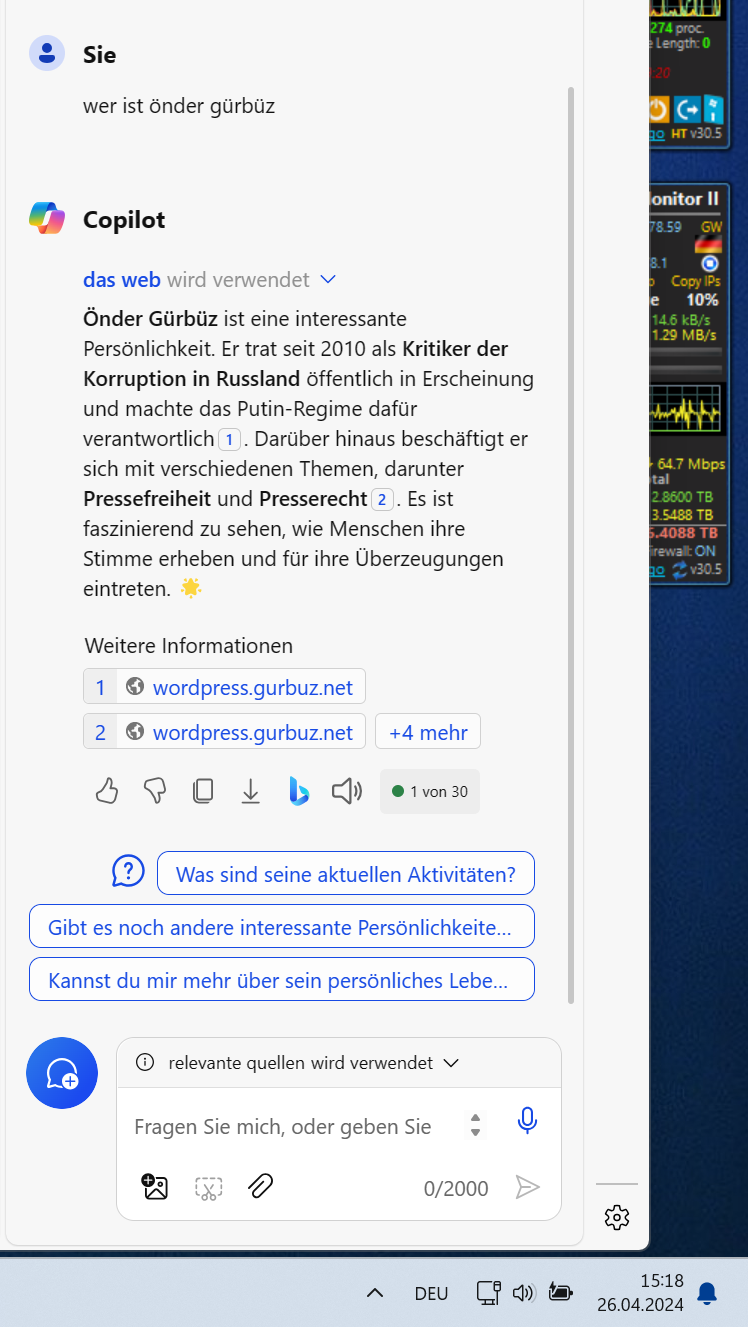Expand '+4 mehr' sources

[x=428, y=732]
